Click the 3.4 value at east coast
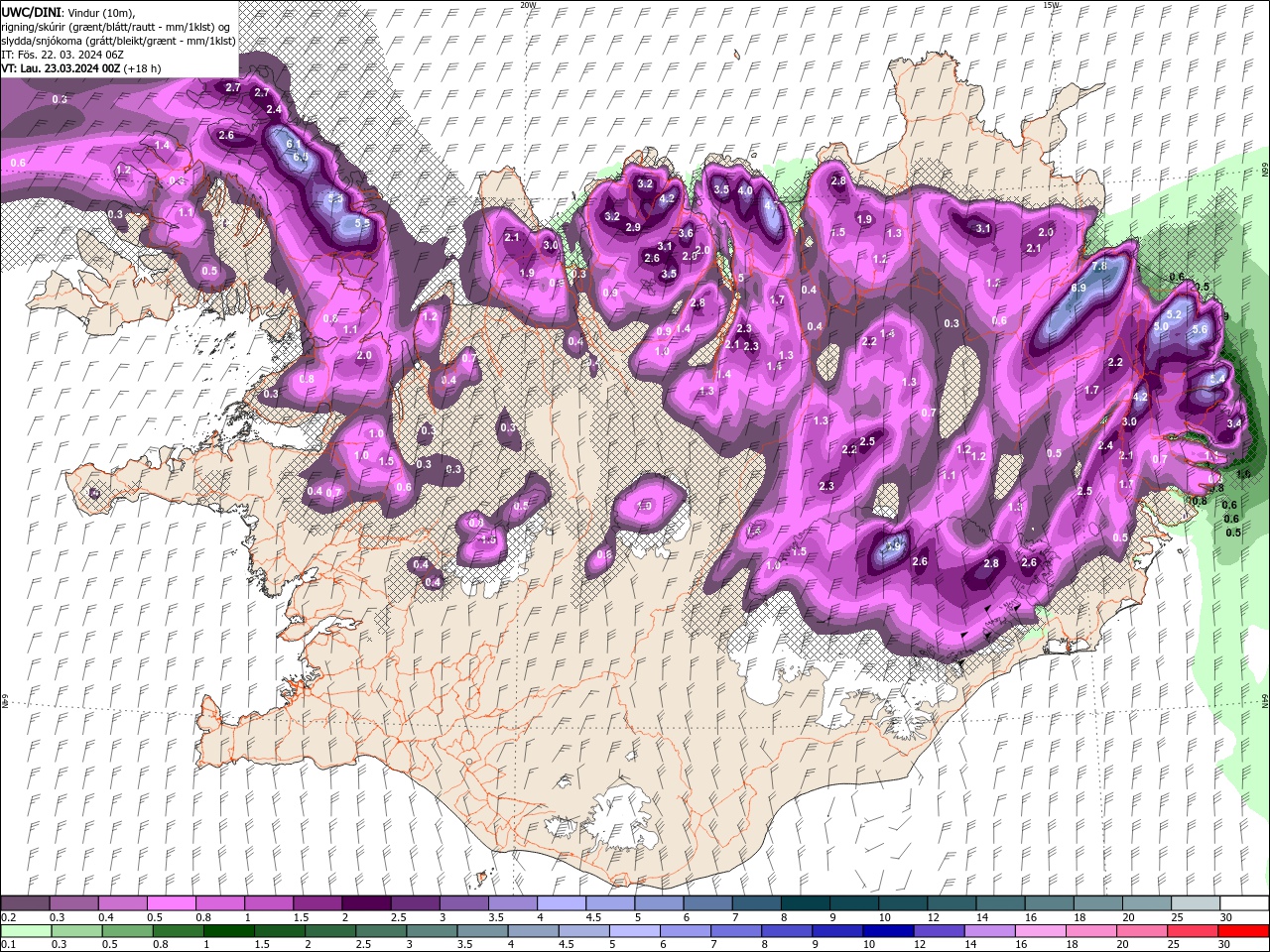Screen dimensions: 1270x952 [1234, 423]
